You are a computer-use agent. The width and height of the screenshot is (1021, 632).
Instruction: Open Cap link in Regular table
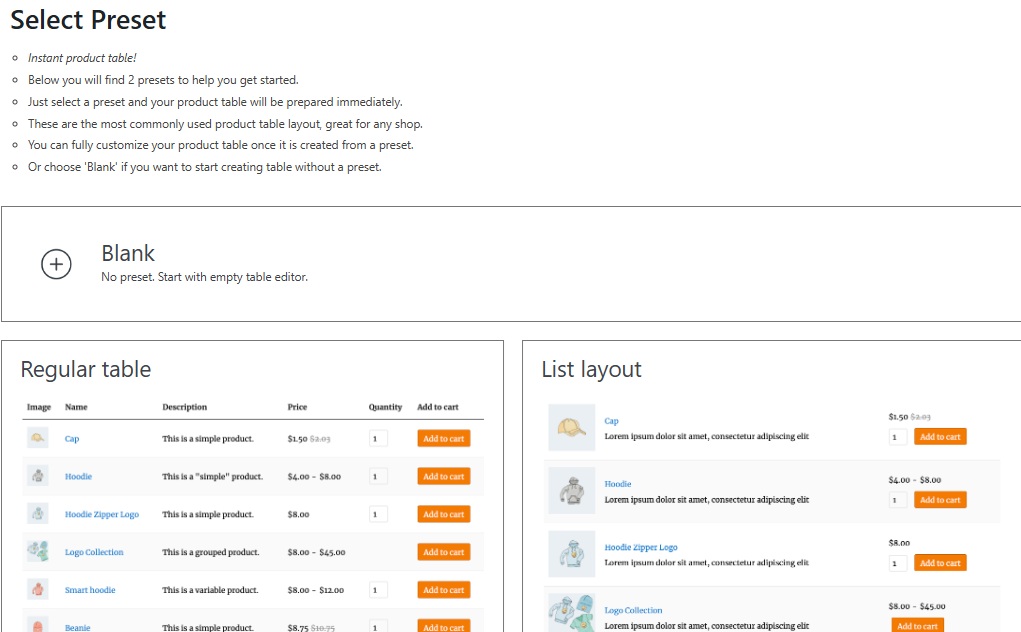pyautogui.click(x=72, y=439)
